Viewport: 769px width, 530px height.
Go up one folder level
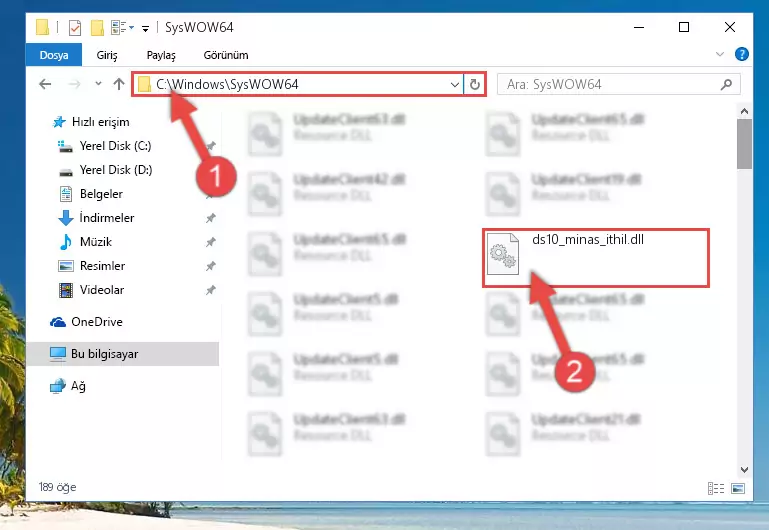coord(119,84)
